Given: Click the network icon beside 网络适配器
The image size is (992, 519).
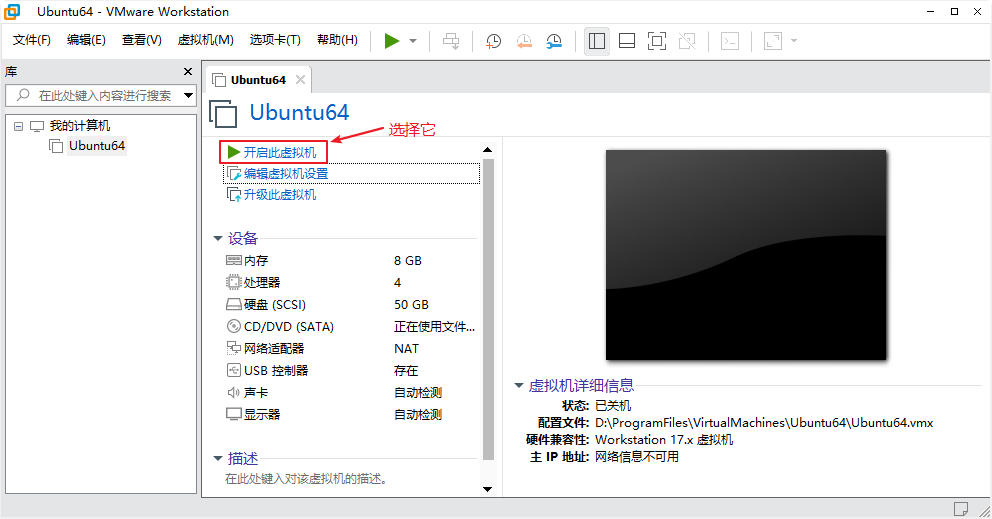Looking at the screenshot, I should pyautogui.click(x=233, y=347).
